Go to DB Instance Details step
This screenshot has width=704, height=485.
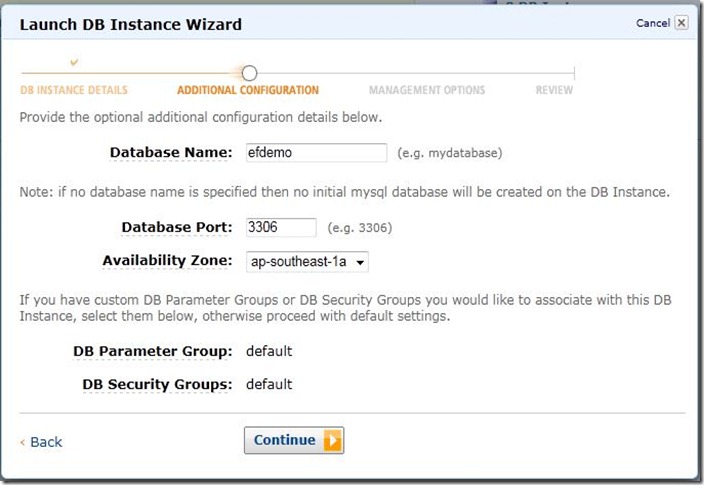[74, 90]
